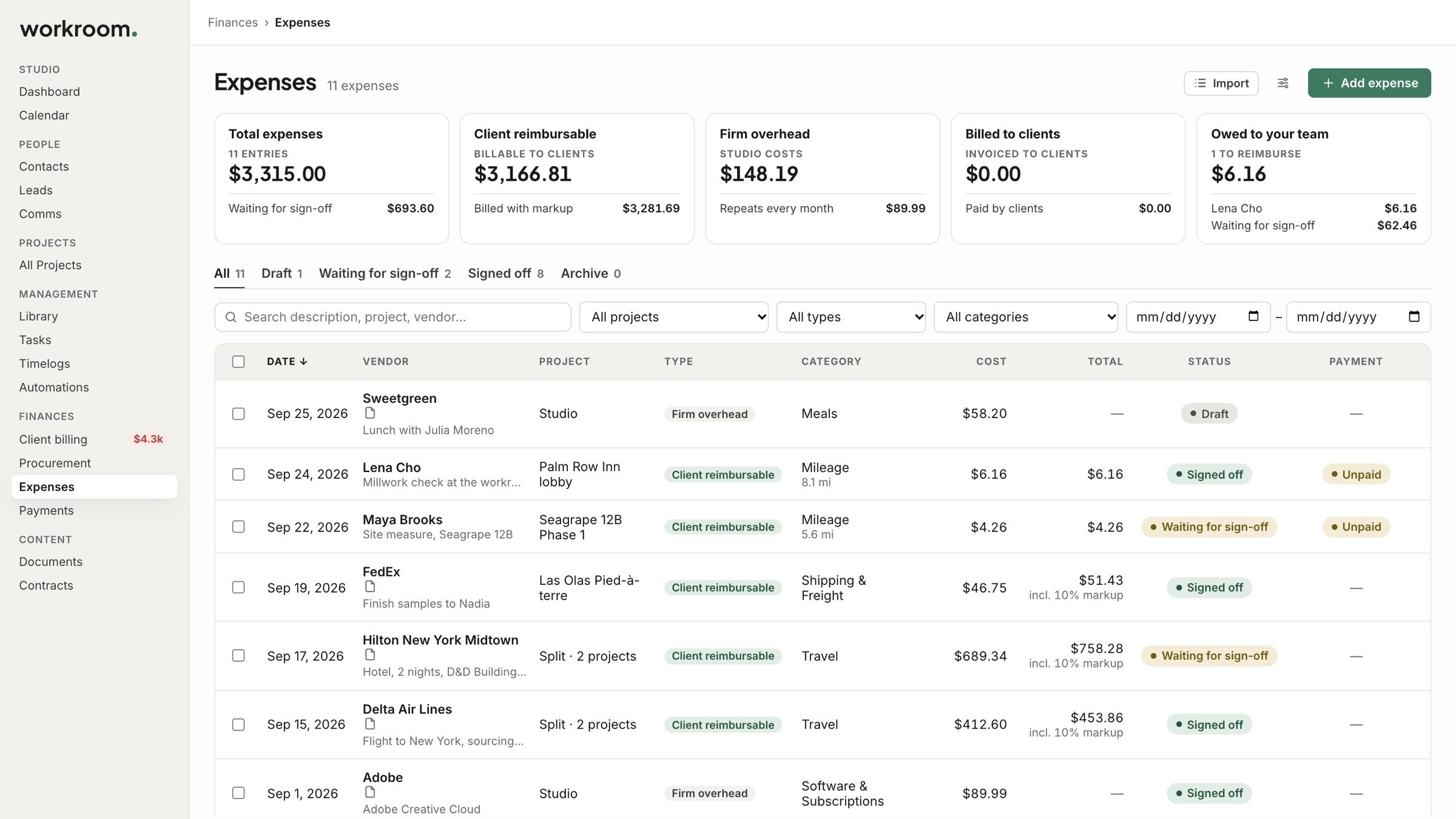Screen dimensions: 1456x819
Task: Check the Sweetgreen expense row checkbox
Action: tap(238, 414)
